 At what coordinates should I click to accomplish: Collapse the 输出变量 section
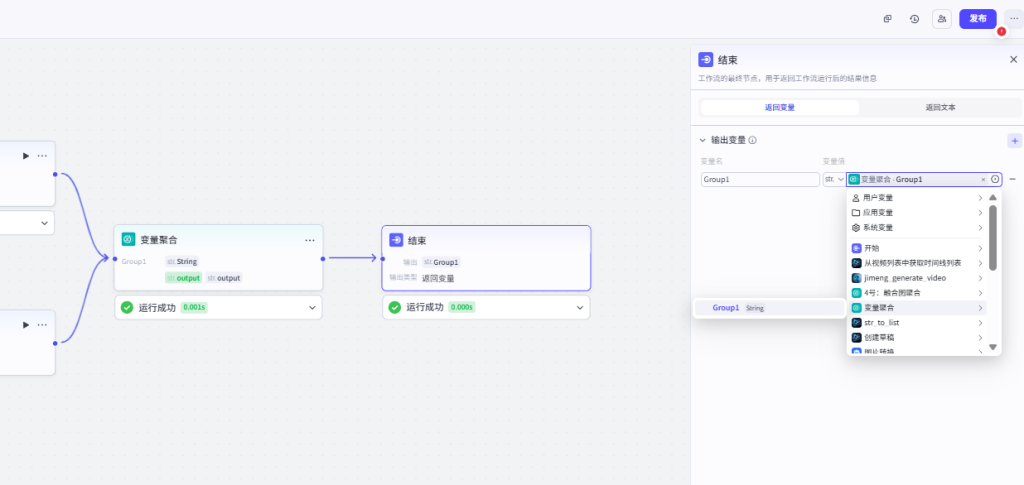click(702, 141)
